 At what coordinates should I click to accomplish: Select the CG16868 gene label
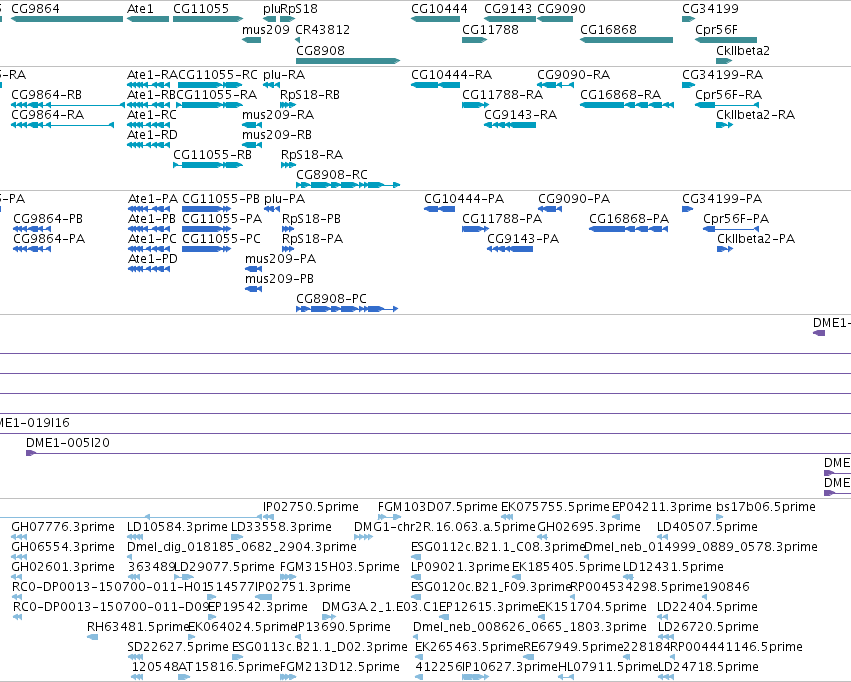608,30
